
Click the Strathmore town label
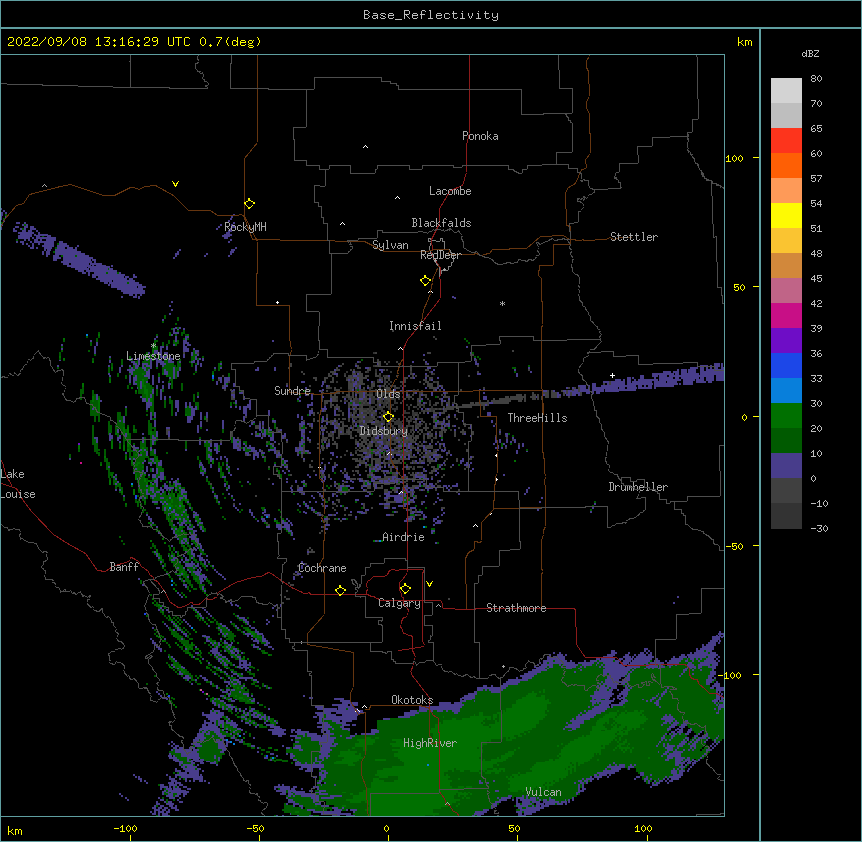point(516,608)
